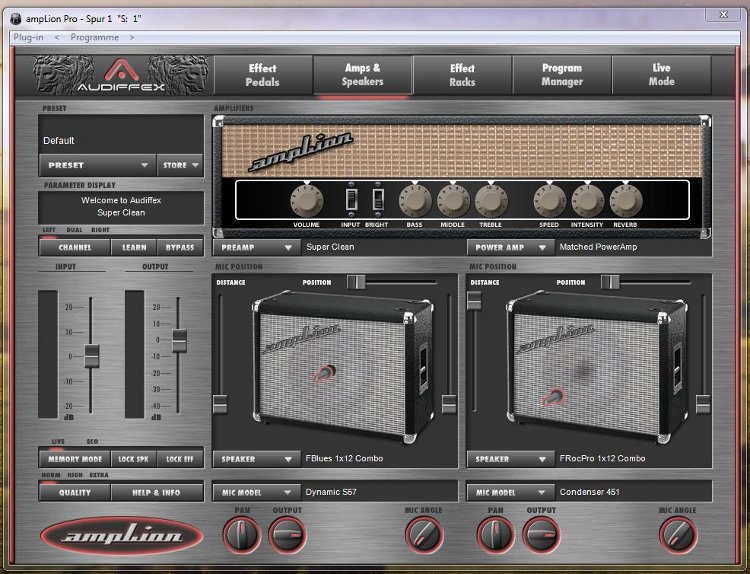Screen dimensions: 750x574
Task: Click the PAN knob under Condenser 451
Action: (496, 535)
